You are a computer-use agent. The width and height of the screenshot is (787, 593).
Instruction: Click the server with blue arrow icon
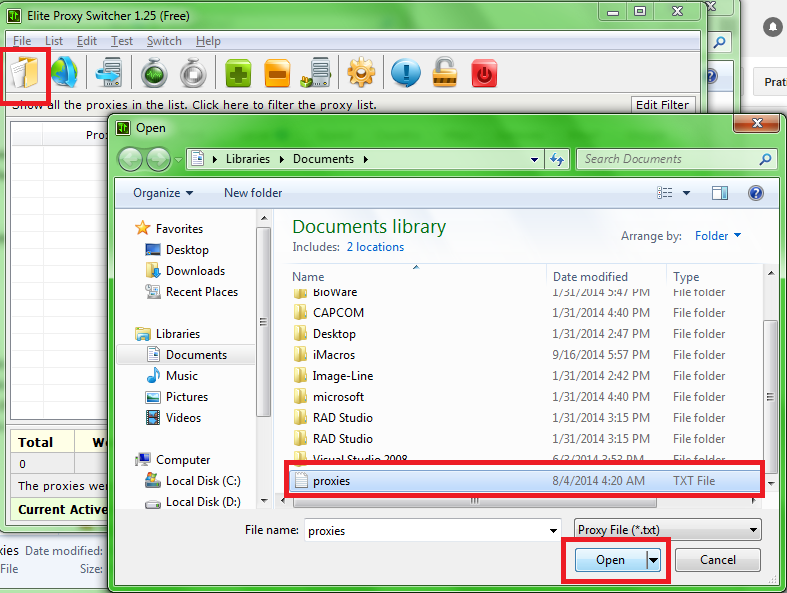[x=109, y=73]
